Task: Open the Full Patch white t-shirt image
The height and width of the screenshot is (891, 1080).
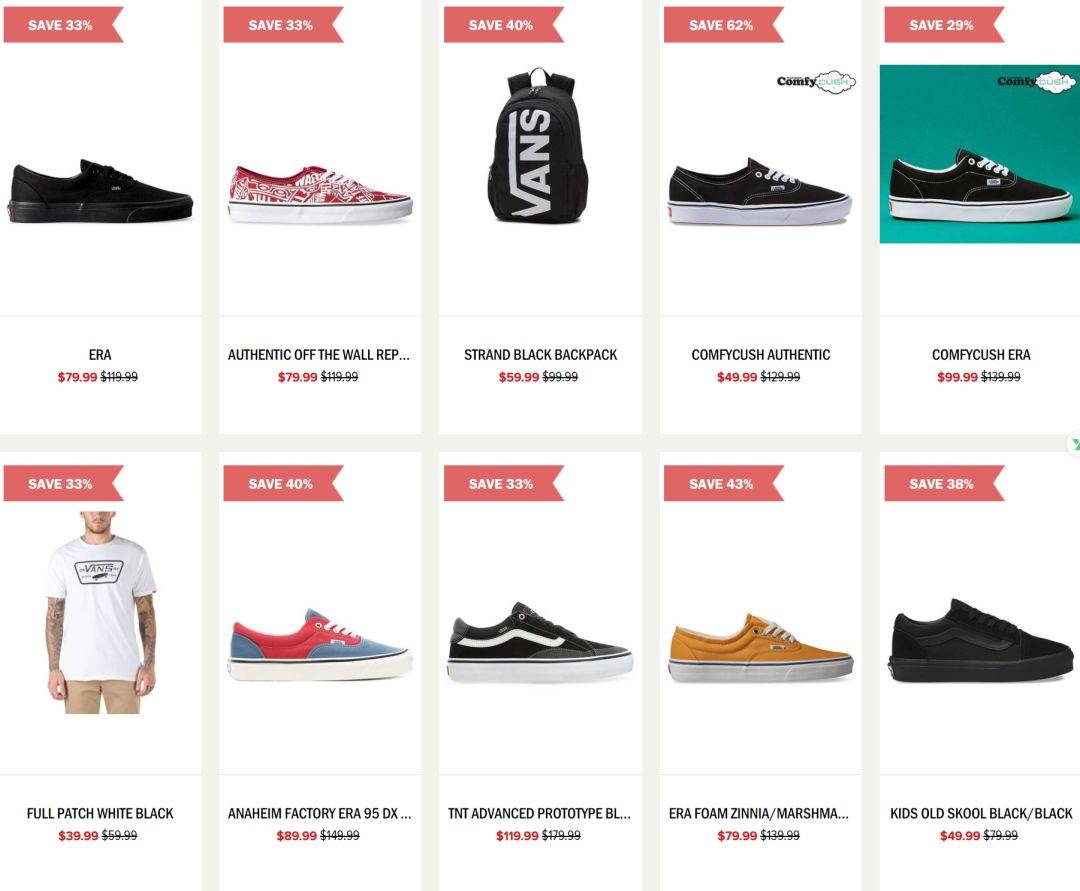Action: click(x=101, y=612)
